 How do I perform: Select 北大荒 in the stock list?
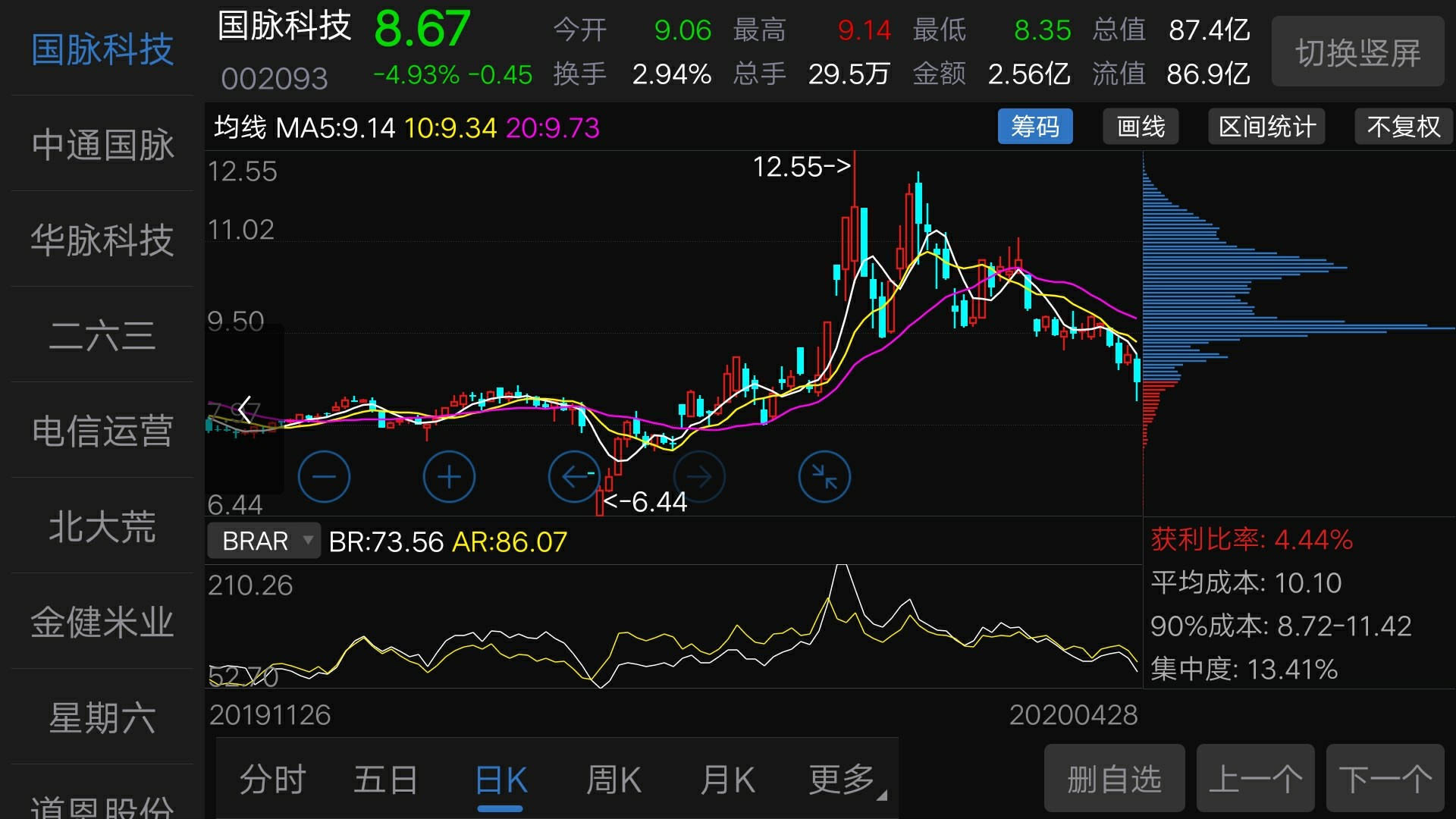click(x=102, y=526)
